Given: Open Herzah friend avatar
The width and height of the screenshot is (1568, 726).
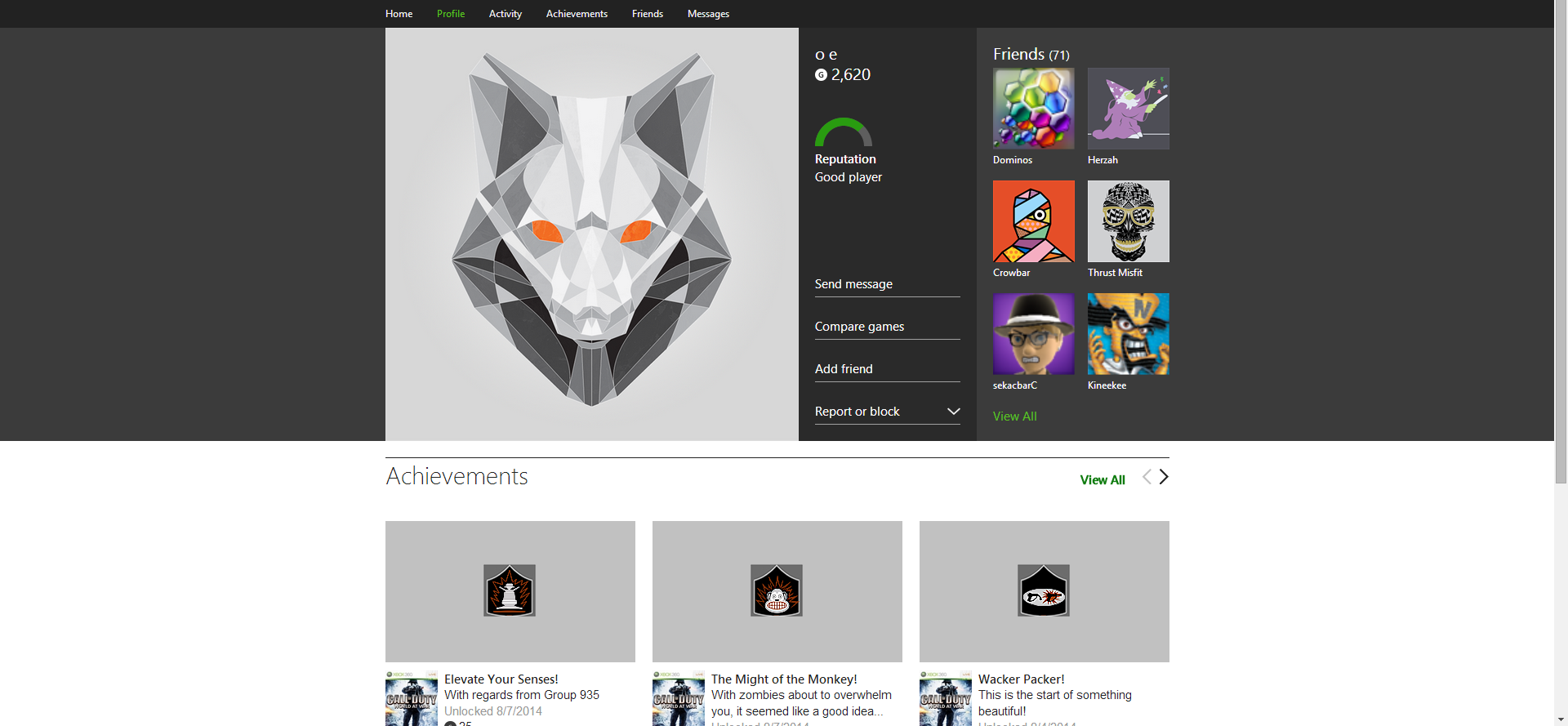Looking at the screenshot, I should (x=1129, y=109).
